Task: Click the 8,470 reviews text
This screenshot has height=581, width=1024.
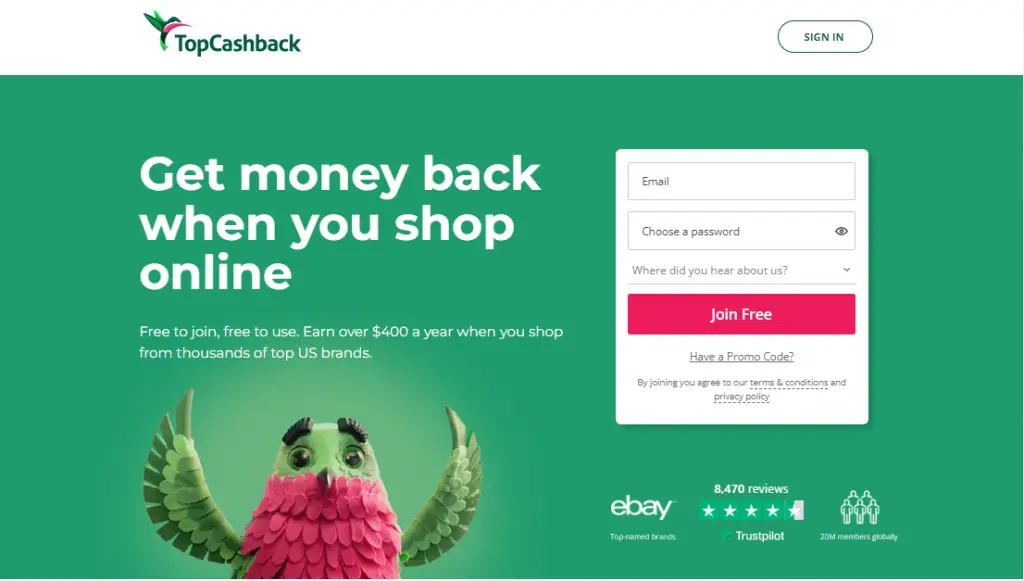Action: click(751, 489)
